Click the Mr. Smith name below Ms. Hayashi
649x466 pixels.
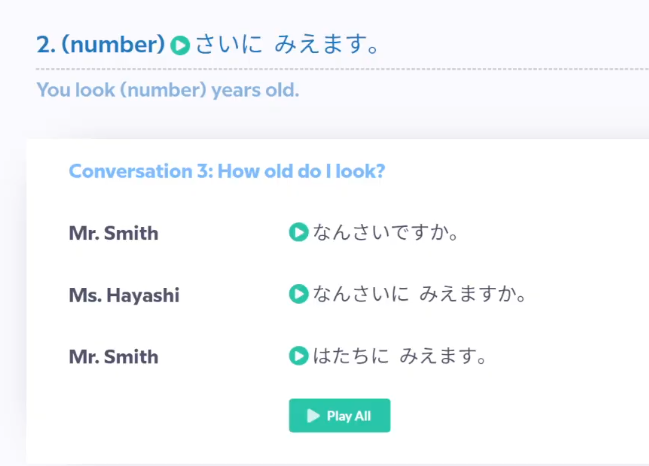(113, 356)
